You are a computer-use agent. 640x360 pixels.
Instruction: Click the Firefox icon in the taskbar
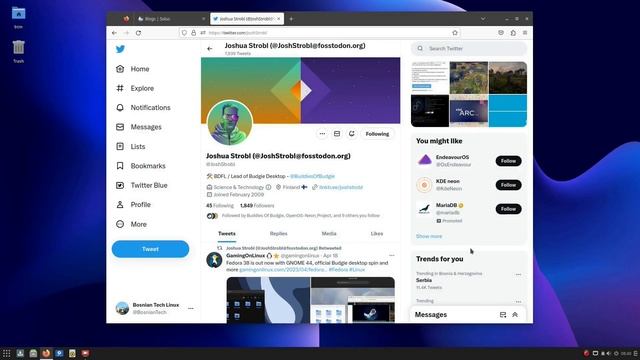(46, 353)
